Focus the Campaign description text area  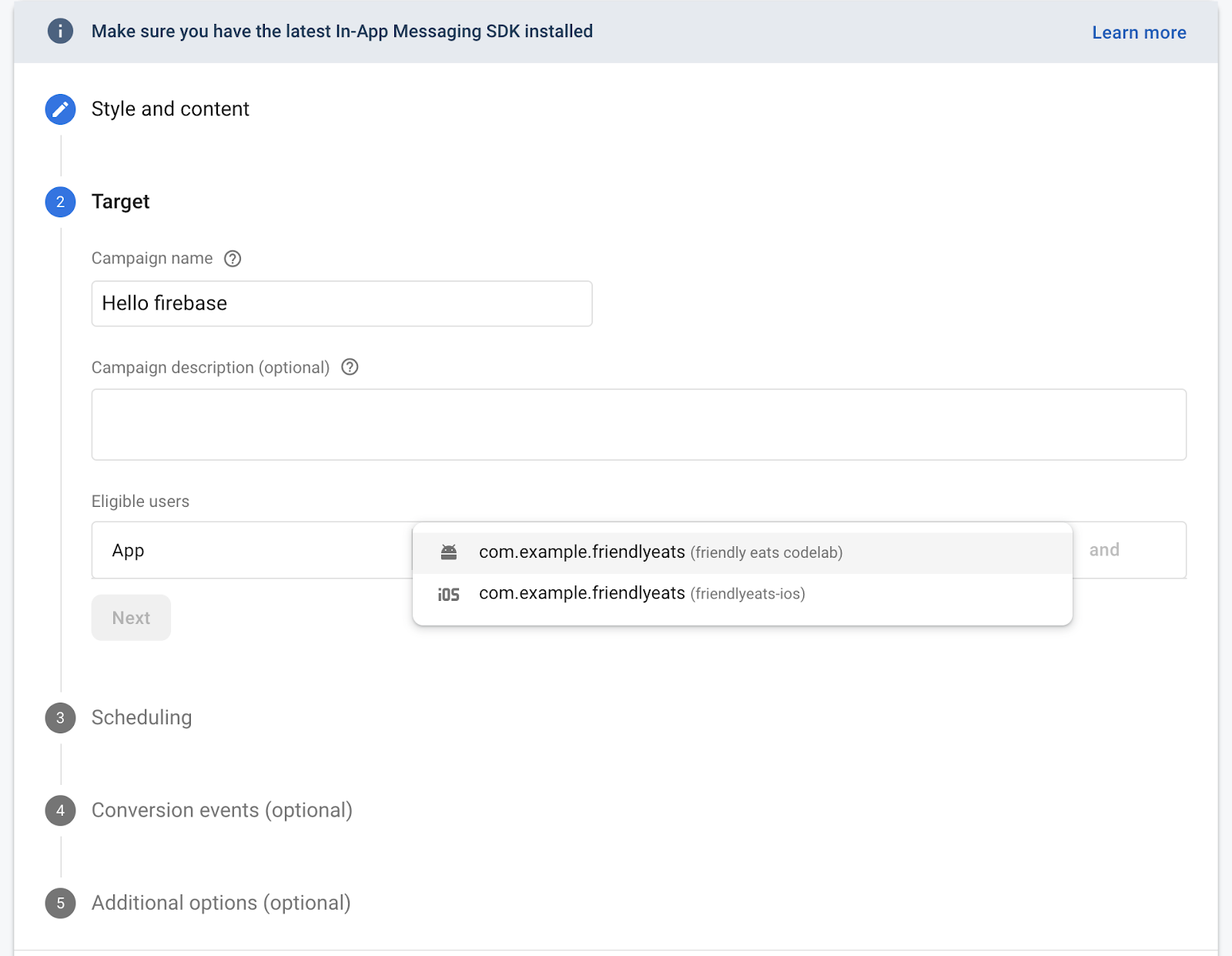tap(638, 424)
